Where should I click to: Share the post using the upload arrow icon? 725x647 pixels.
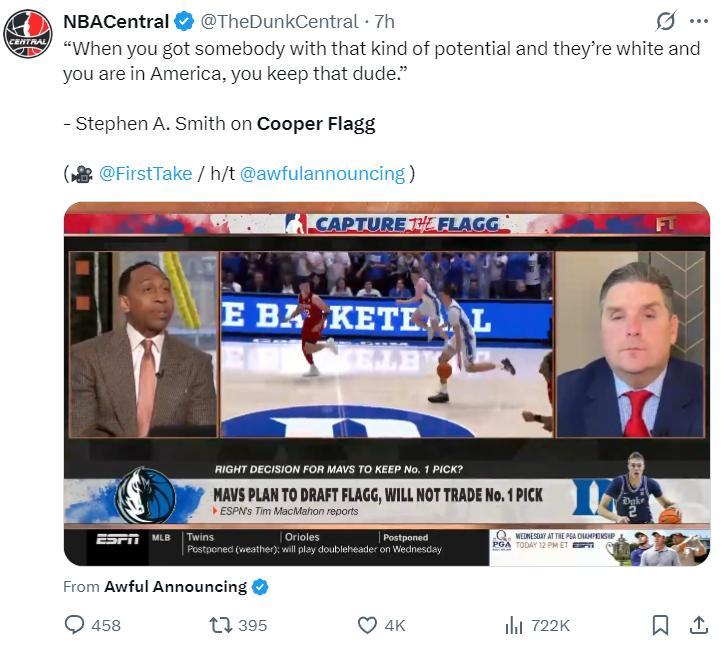click(699, 625)
